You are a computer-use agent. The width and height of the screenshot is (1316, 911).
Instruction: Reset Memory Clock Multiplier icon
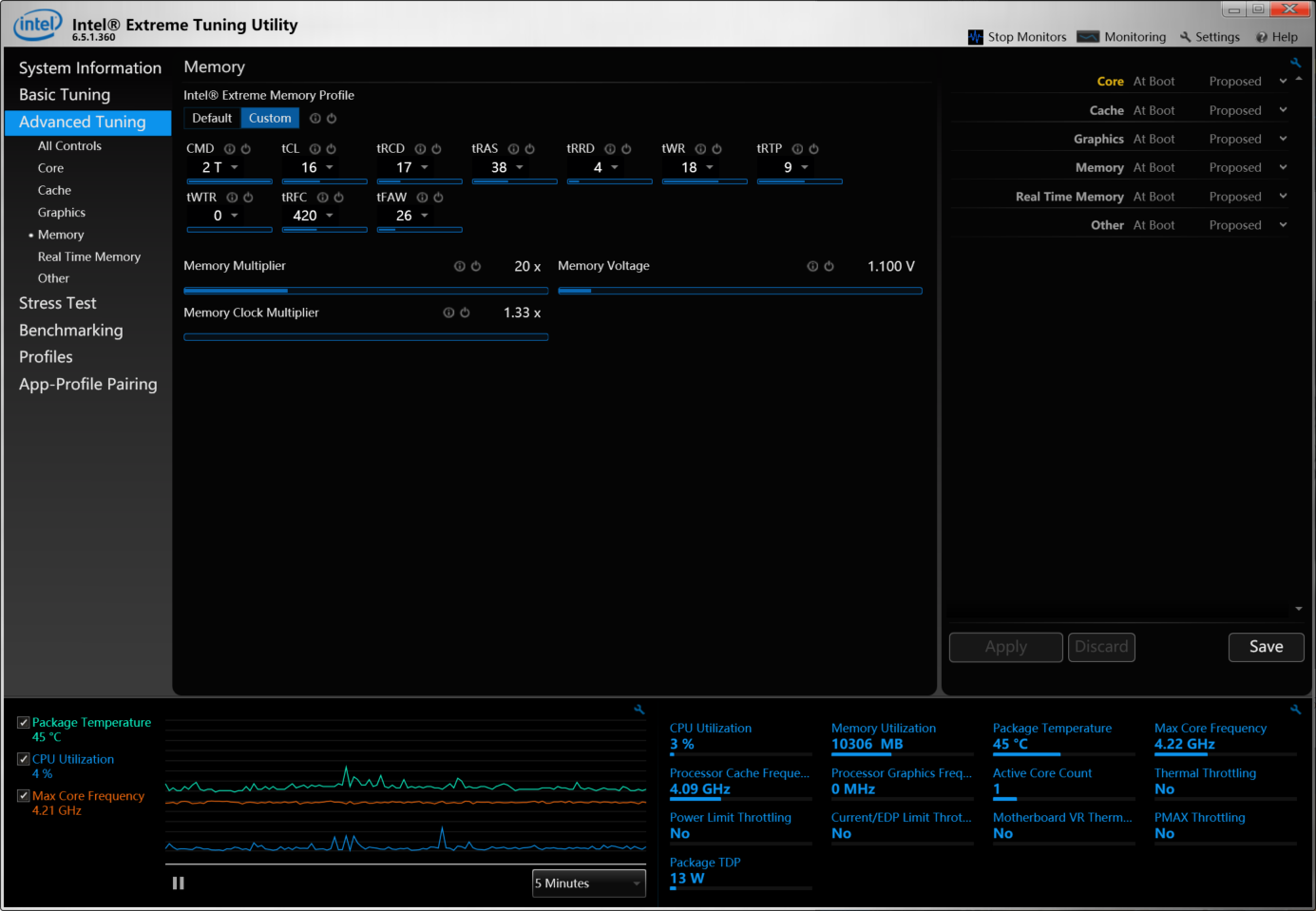coord(465,313)
